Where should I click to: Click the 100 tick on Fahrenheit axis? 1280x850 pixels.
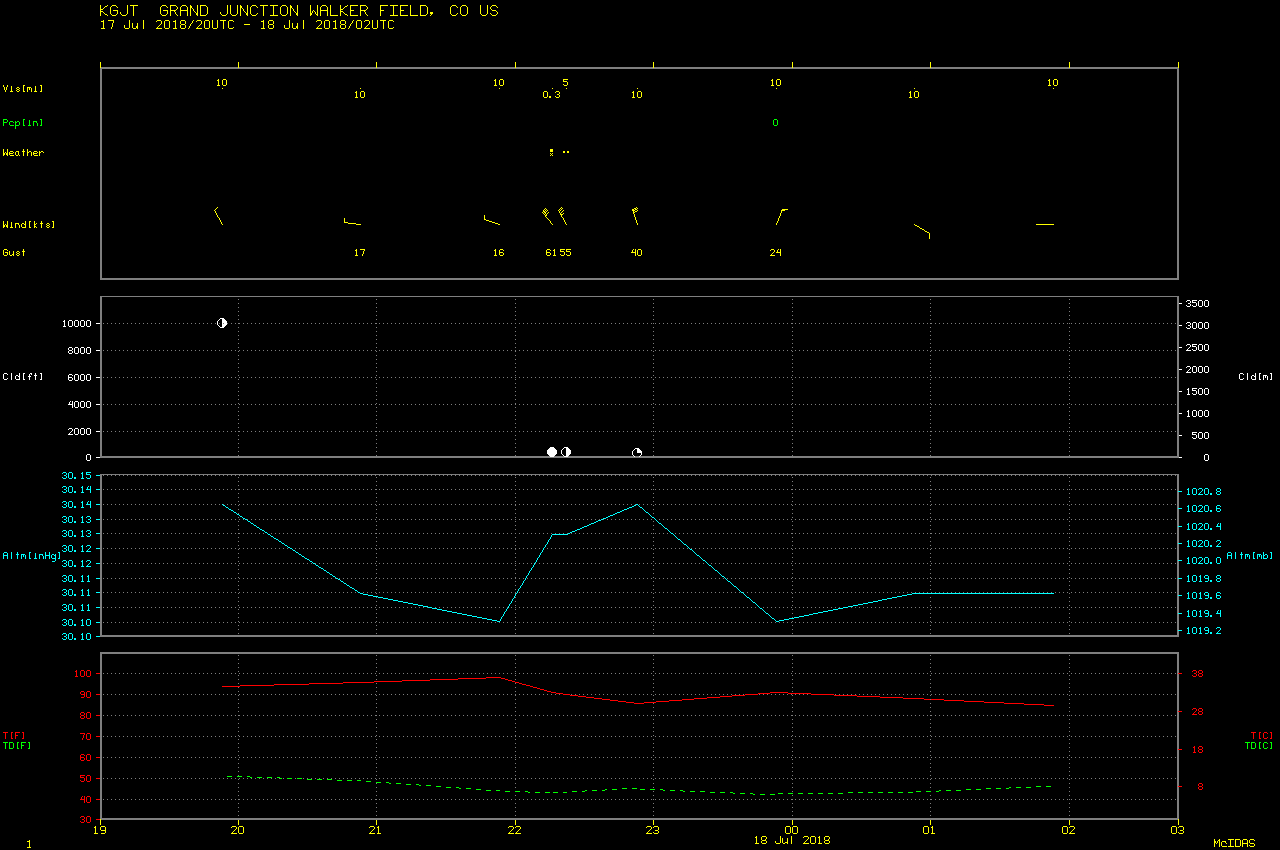tap(83, 674)
